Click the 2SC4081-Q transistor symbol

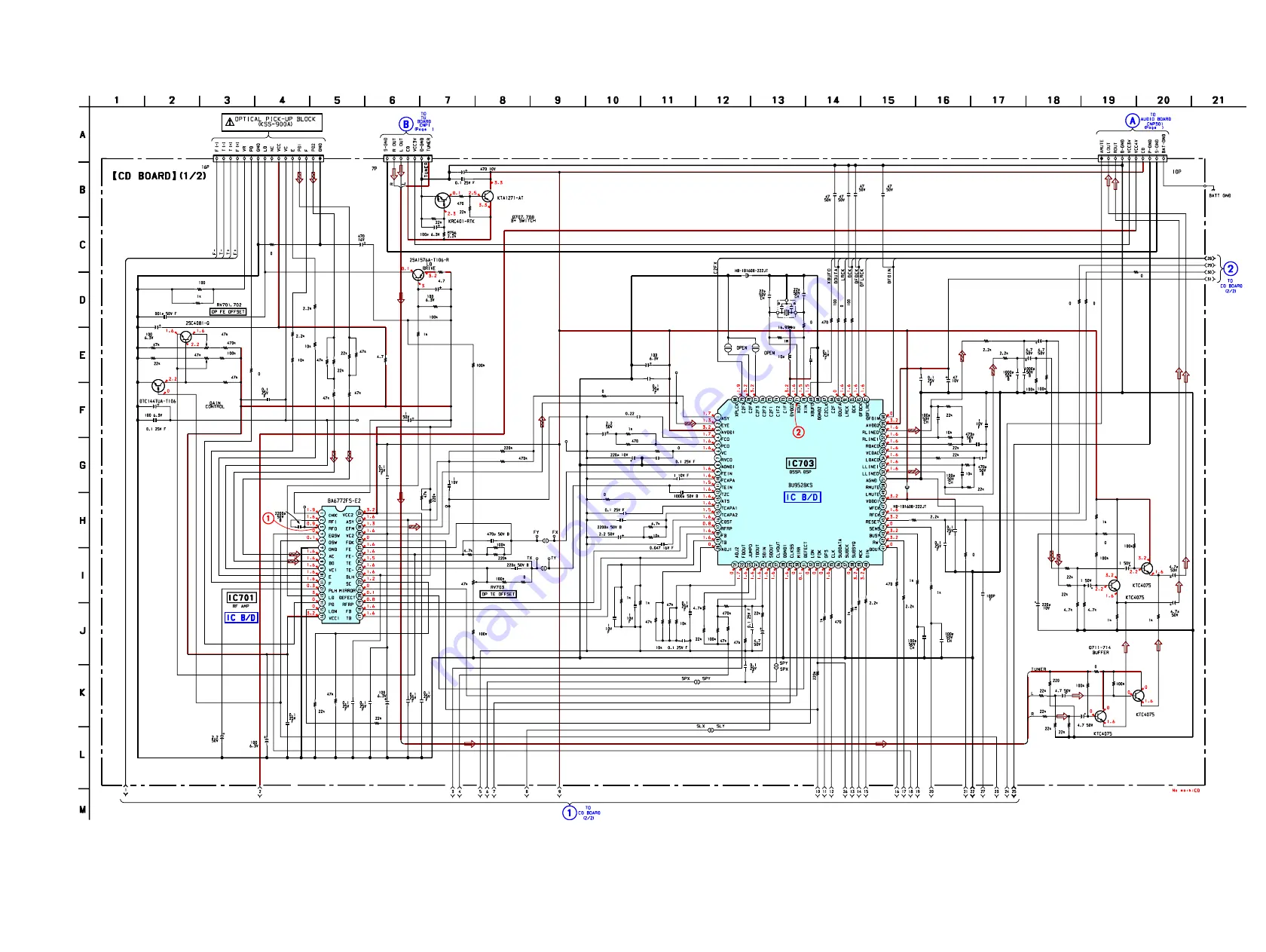pyautogui.click(x=185, y=336)
